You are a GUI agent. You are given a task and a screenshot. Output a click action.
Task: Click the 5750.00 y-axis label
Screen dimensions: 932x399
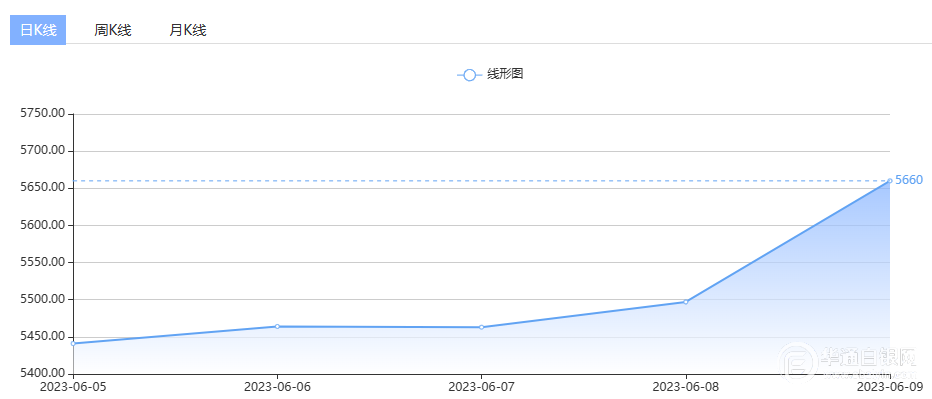42,114
